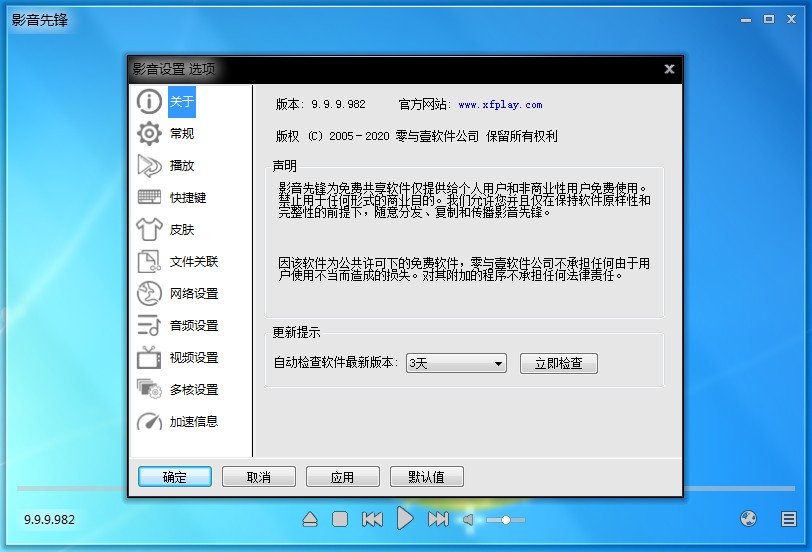Viewport: 812px width, 552px height.
Task: Click the 立即检查 check now button
Action: click(x=558, y=364)
